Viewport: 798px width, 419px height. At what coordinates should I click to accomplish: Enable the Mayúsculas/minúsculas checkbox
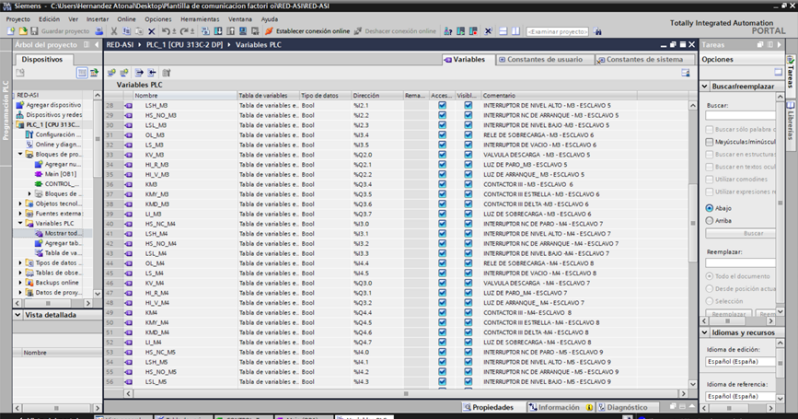click(709, 142)
